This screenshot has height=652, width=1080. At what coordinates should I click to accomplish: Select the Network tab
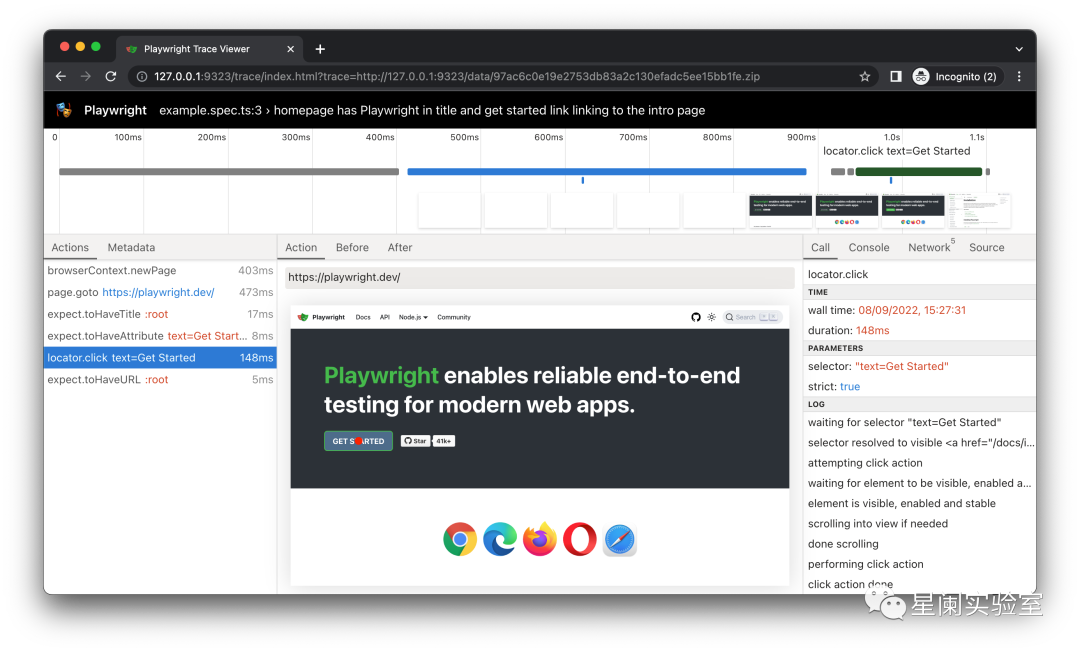tap(930, 247)
